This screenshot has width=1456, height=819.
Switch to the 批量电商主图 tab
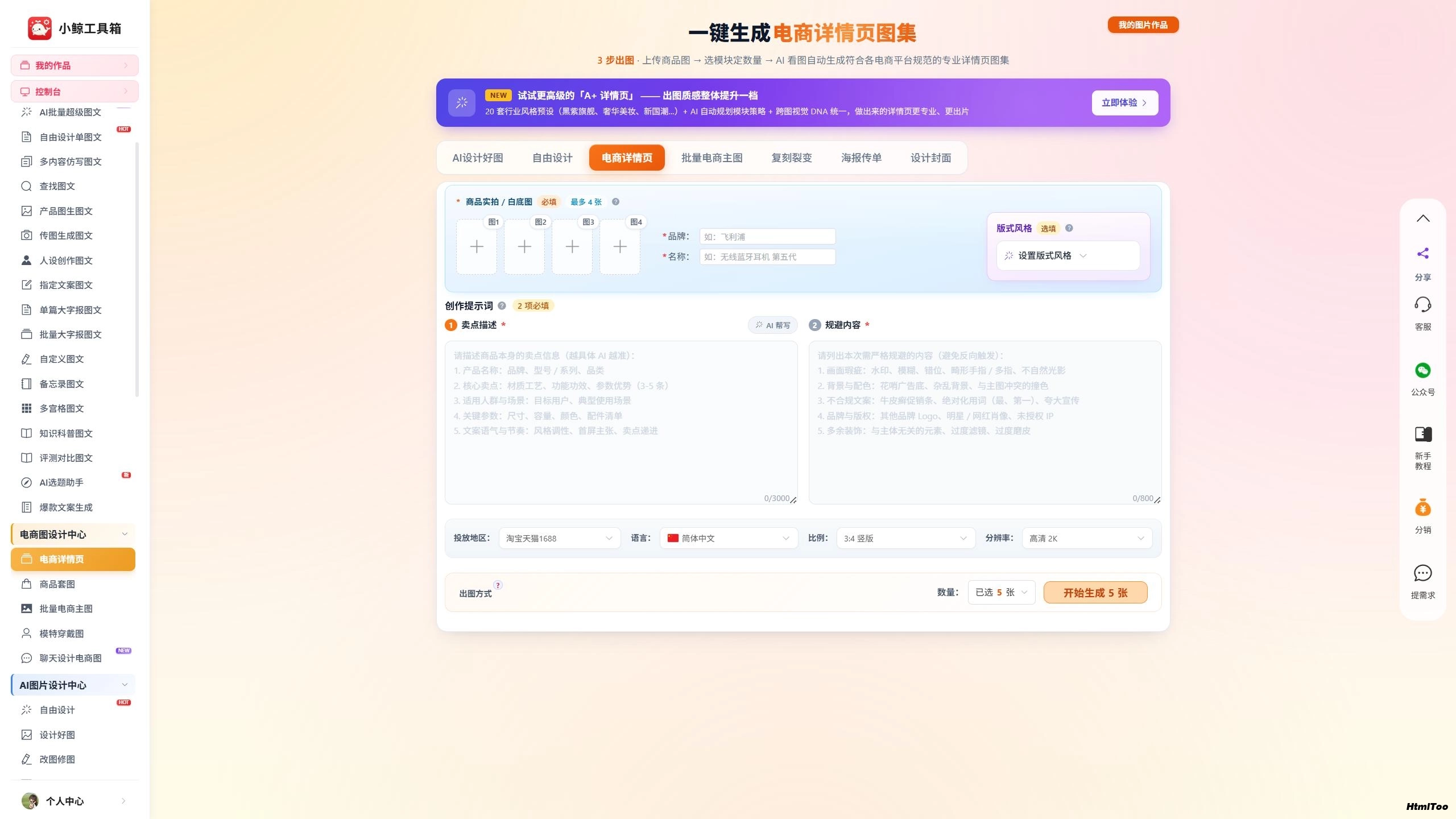point(712,158)
